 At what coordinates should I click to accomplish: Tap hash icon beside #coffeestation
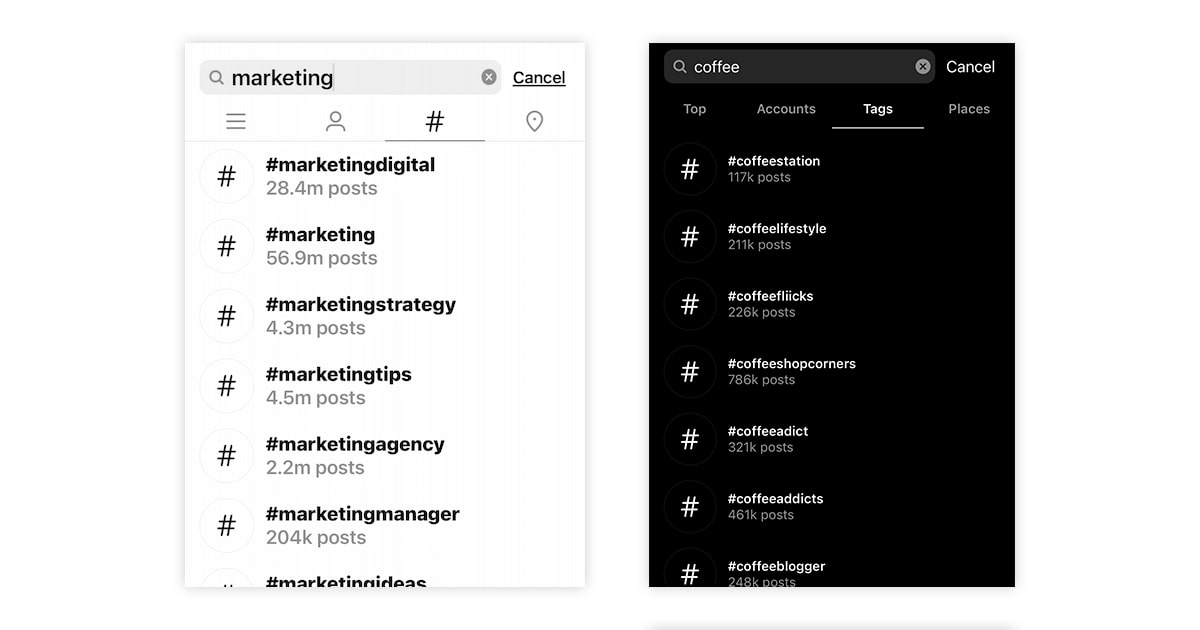pos(690,169)
